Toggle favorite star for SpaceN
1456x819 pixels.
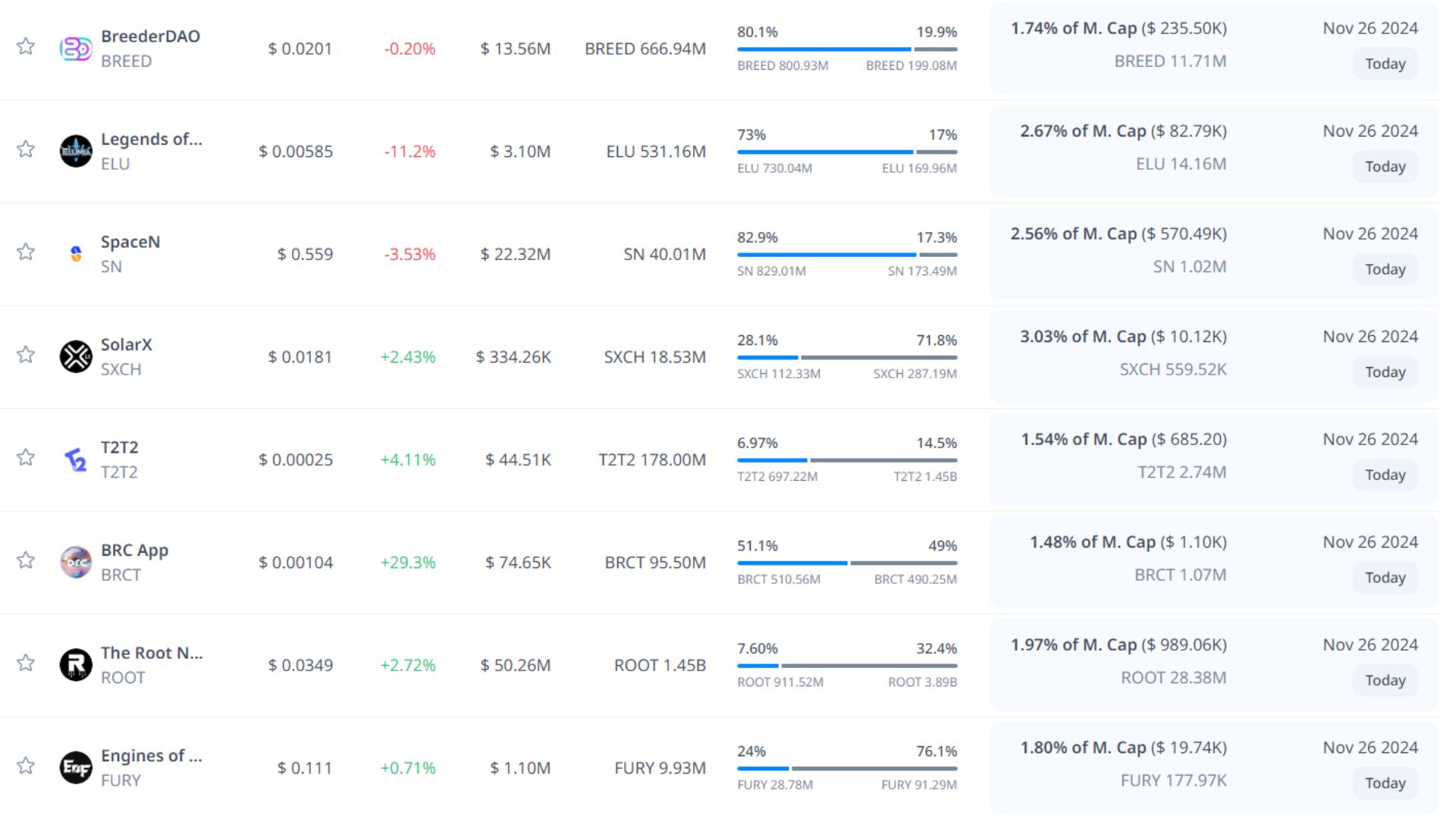point(26,253)
